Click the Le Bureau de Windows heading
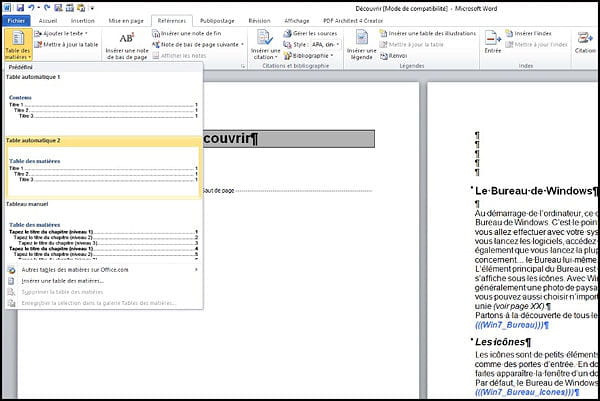The height and width of the screenshot is (401, 600). click(536, 191)
